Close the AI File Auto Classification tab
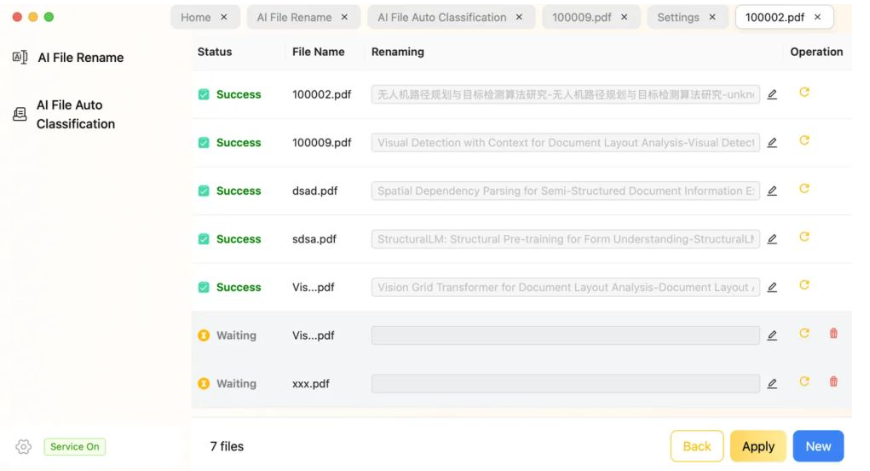Viewport: 870px width, 471px height. 521,17
